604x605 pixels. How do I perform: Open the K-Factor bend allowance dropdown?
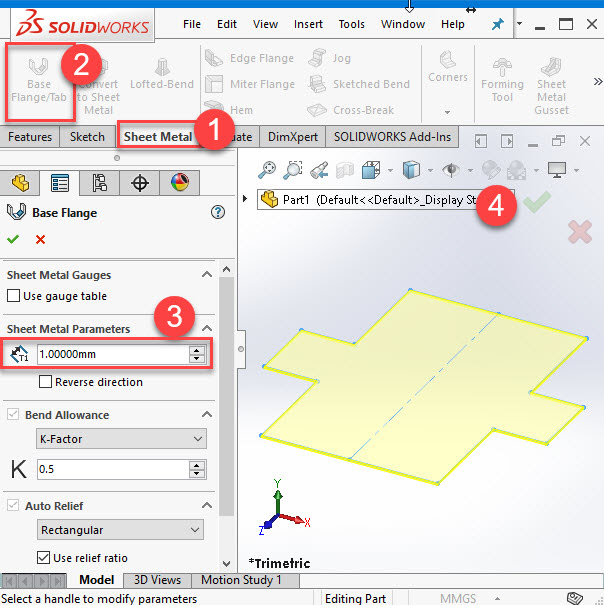(121, 439)
